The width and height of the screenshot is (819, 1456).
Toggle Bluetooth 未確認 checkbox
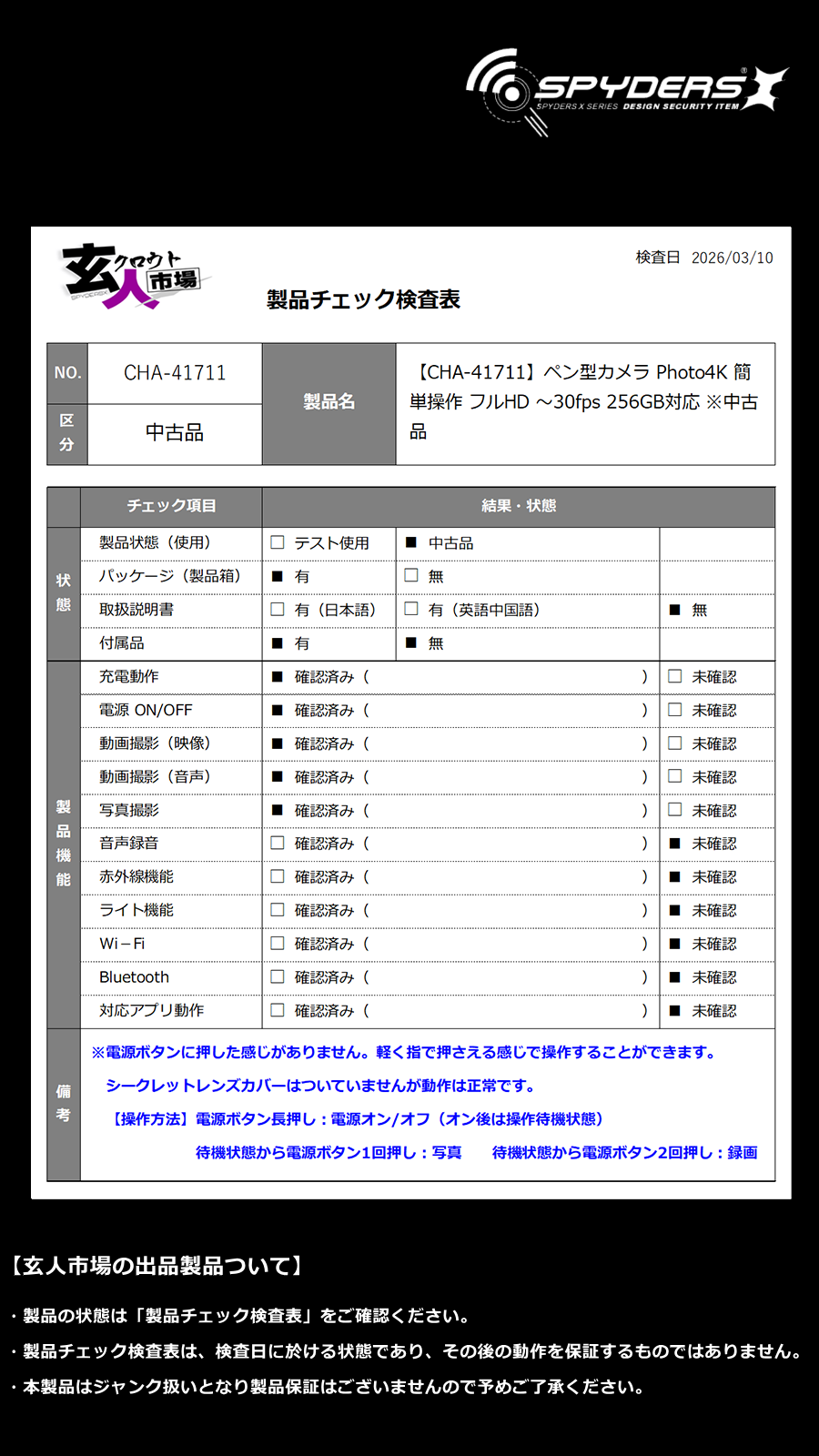point(675,977)
